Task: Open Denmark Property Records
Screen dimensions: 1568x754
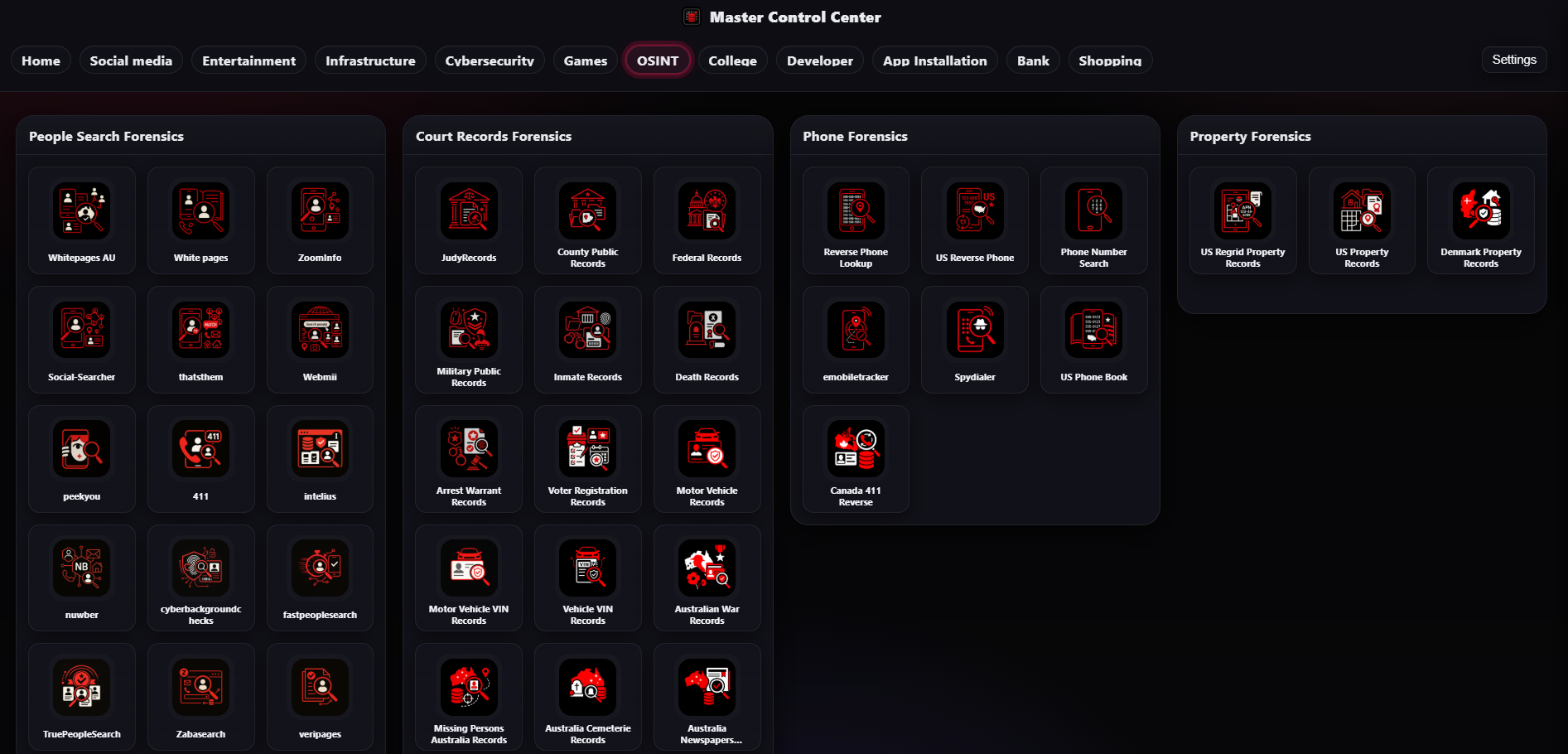Action: 1481,220
